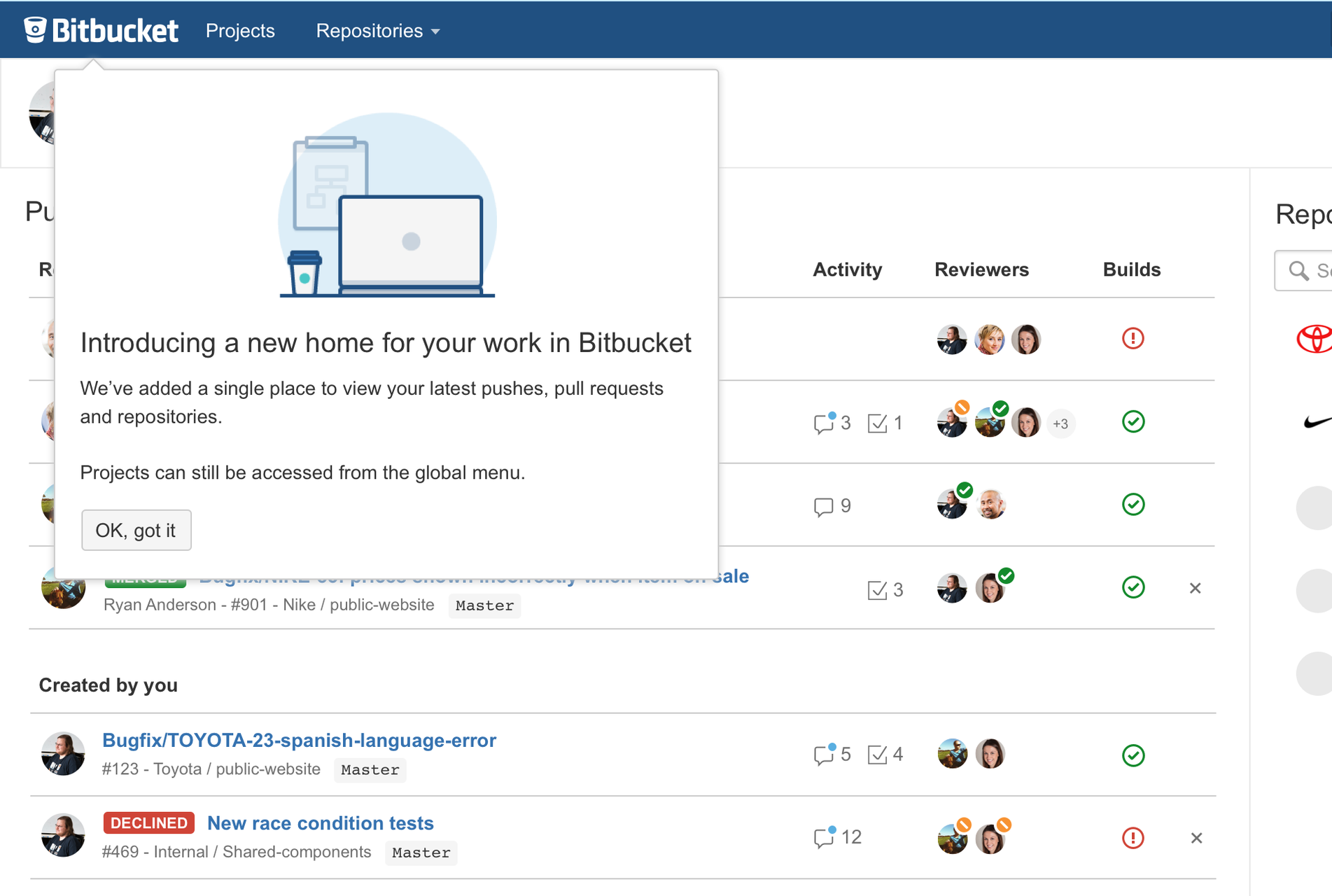Image resolution: width=1332 pixels, height=896 pixels.
Task: Click the failed build status icon on the top pull request
Action: tap(1133, 338)
